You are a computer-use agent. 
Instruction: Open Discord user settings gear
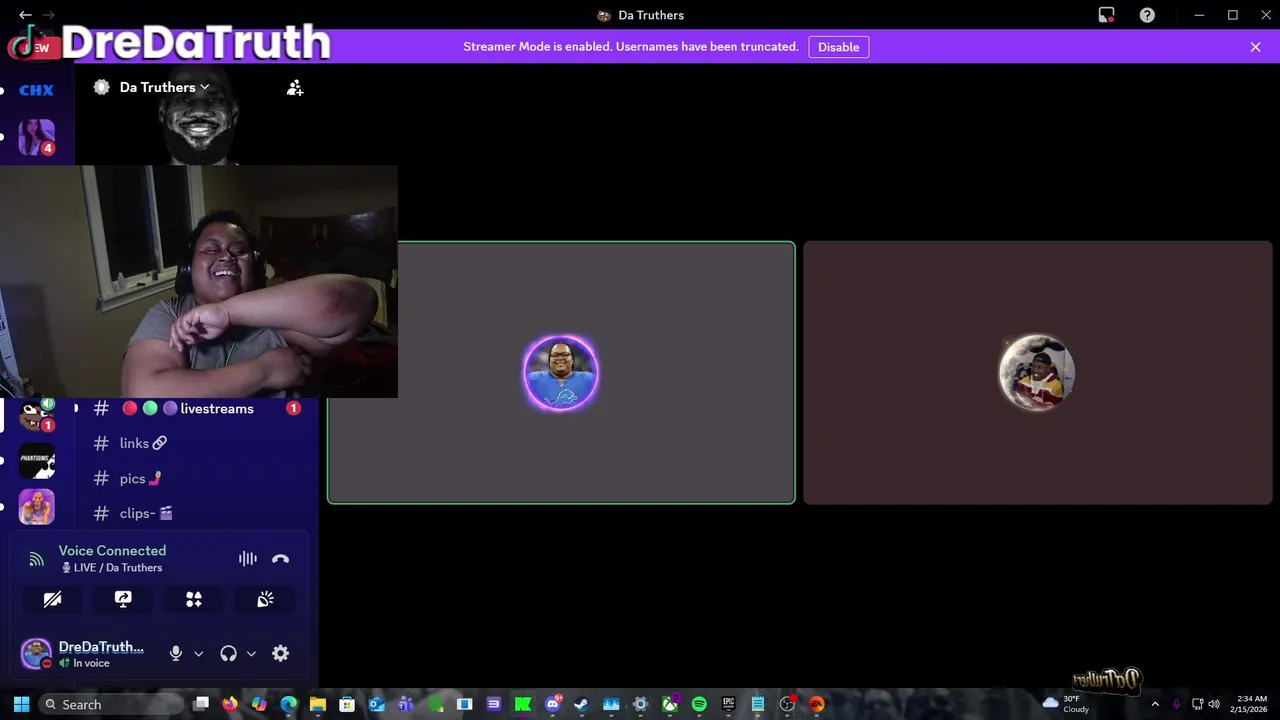[x=280, y=653]
